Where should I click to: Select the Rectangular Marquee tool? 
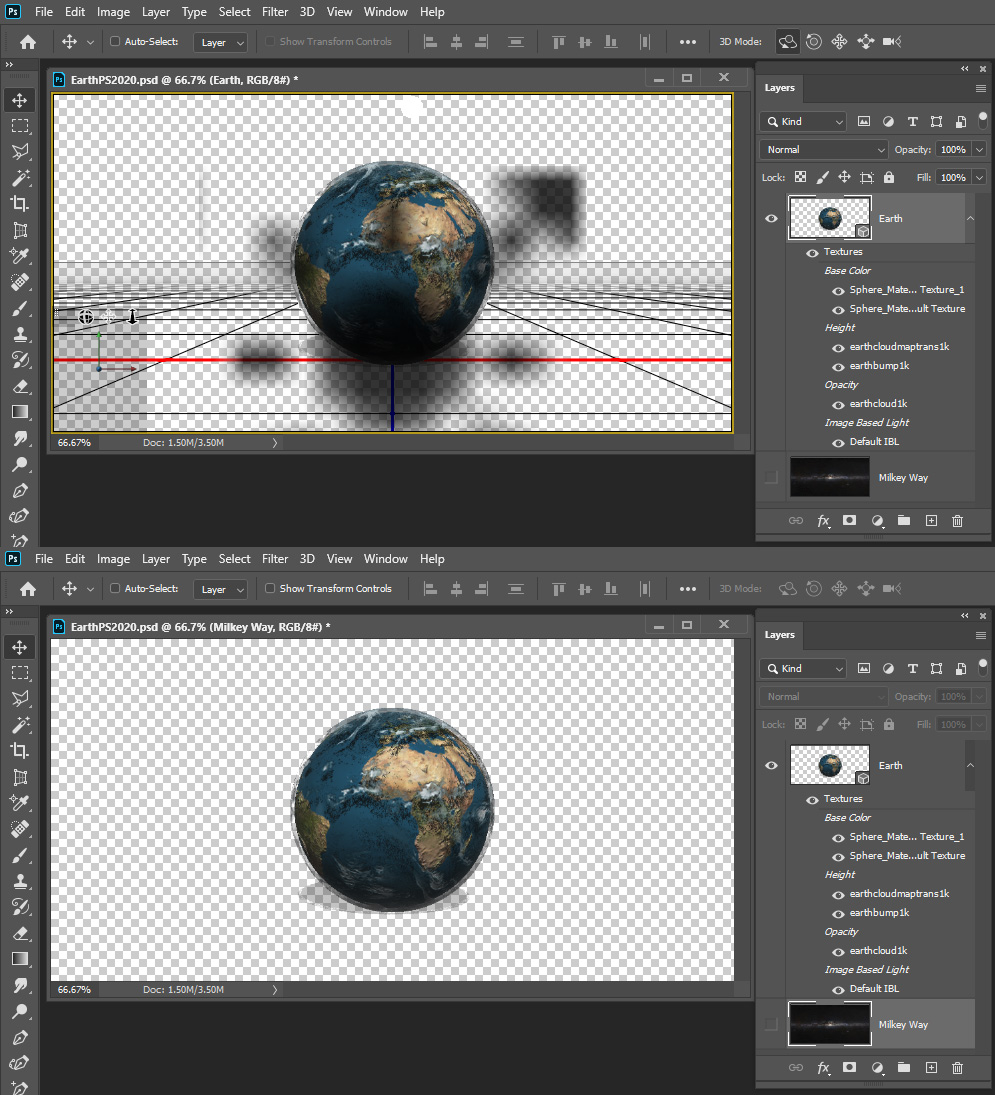pos(21,125)
